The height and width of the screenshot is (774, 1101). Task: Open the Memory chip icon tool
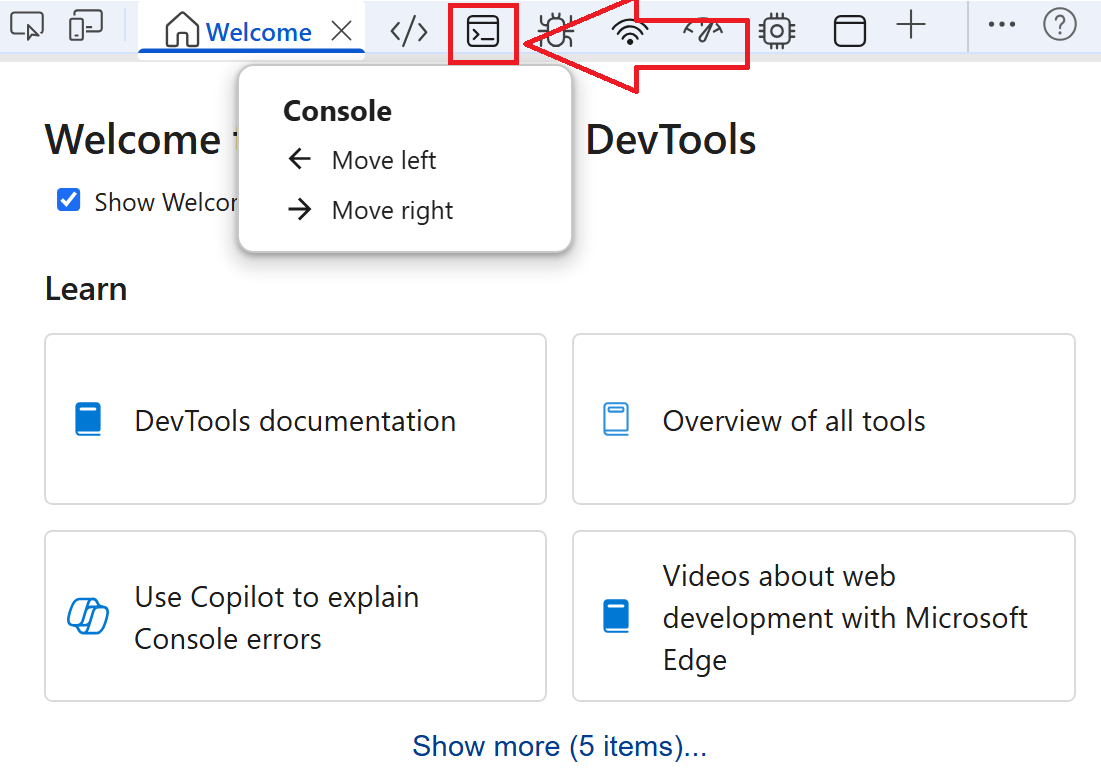point(777,31)
